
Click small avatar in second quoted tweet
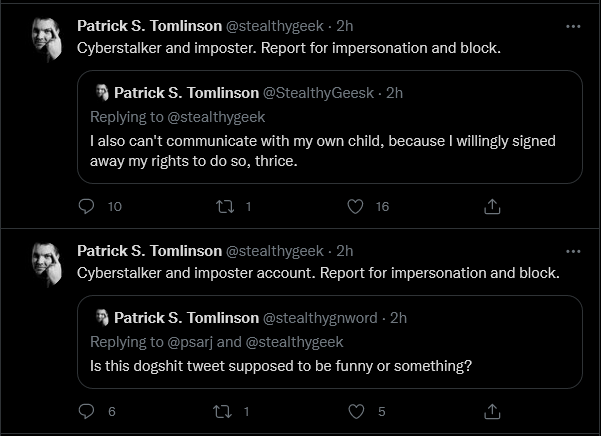[102, 317]
